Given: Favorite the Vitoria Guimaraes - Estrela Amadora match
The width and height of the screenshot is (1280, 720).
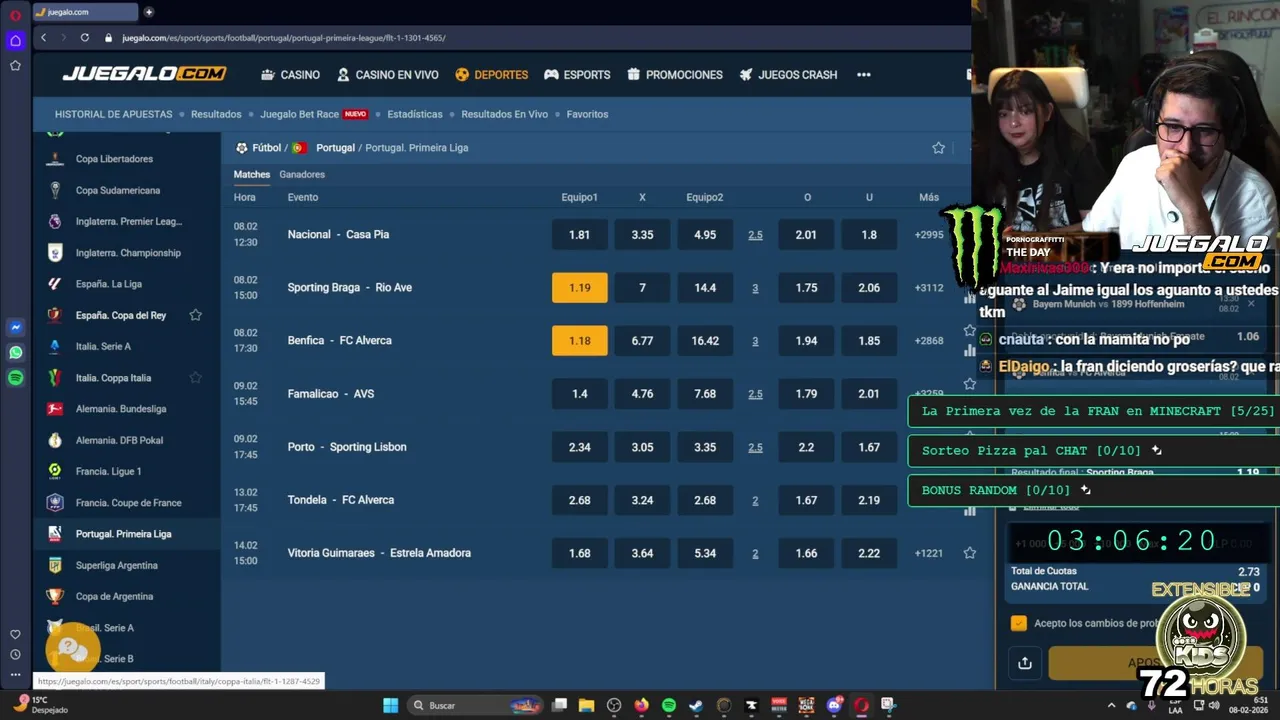Looking at the screenshot, I should (x=969, y=553).
